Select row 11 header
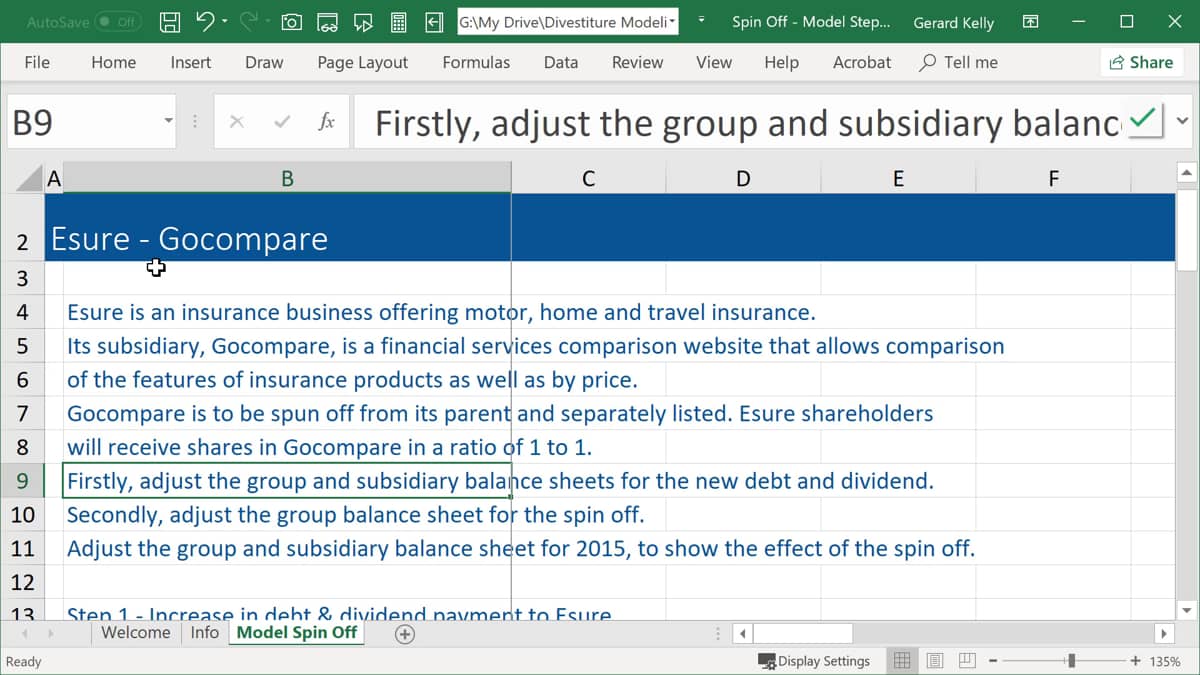This screenshot has width=1200, height=675. pyautogui.click(x=22, y=548)
